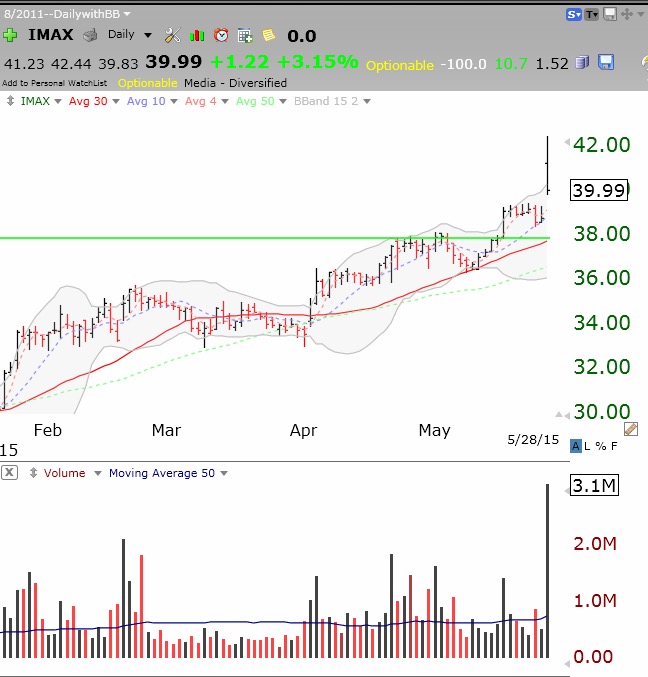This screenshot has width=648, height=677.
Task: Open the alarm clock alert icon
Action: pos(222,35)
